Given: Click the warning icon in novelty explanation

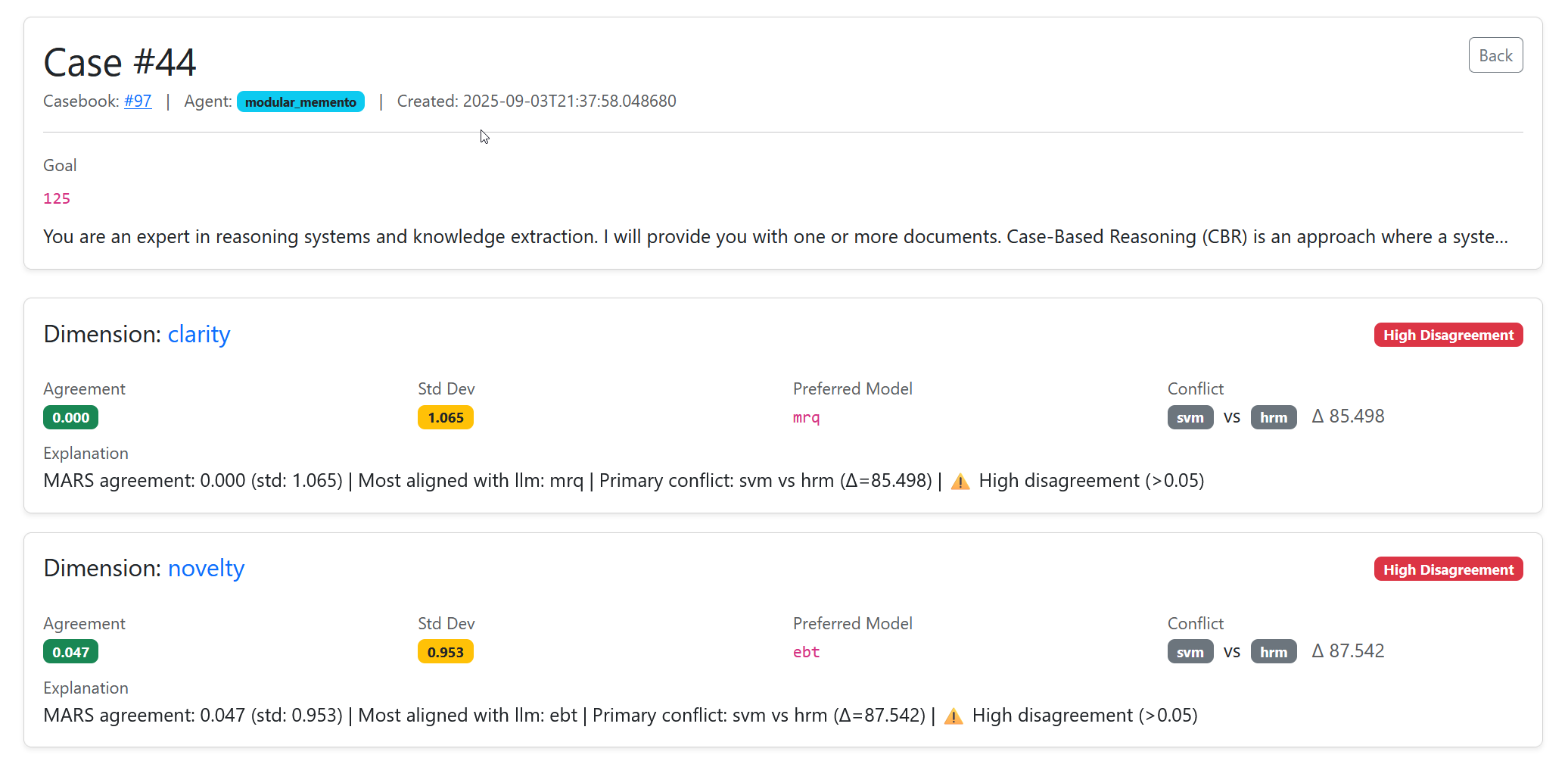Looking at the screenshot, I should click(x=954, y=716).
